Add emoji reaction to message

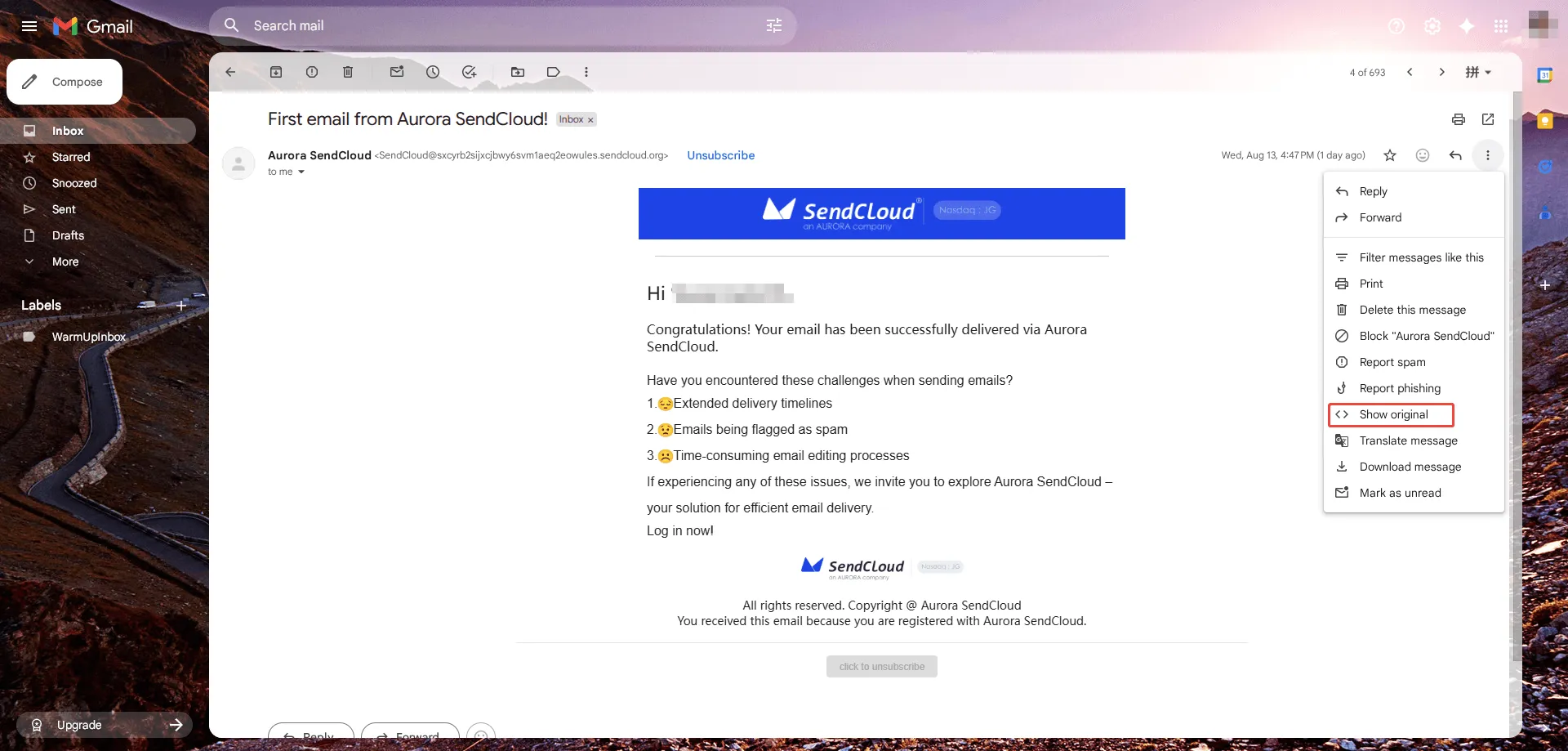(1423, 155)
